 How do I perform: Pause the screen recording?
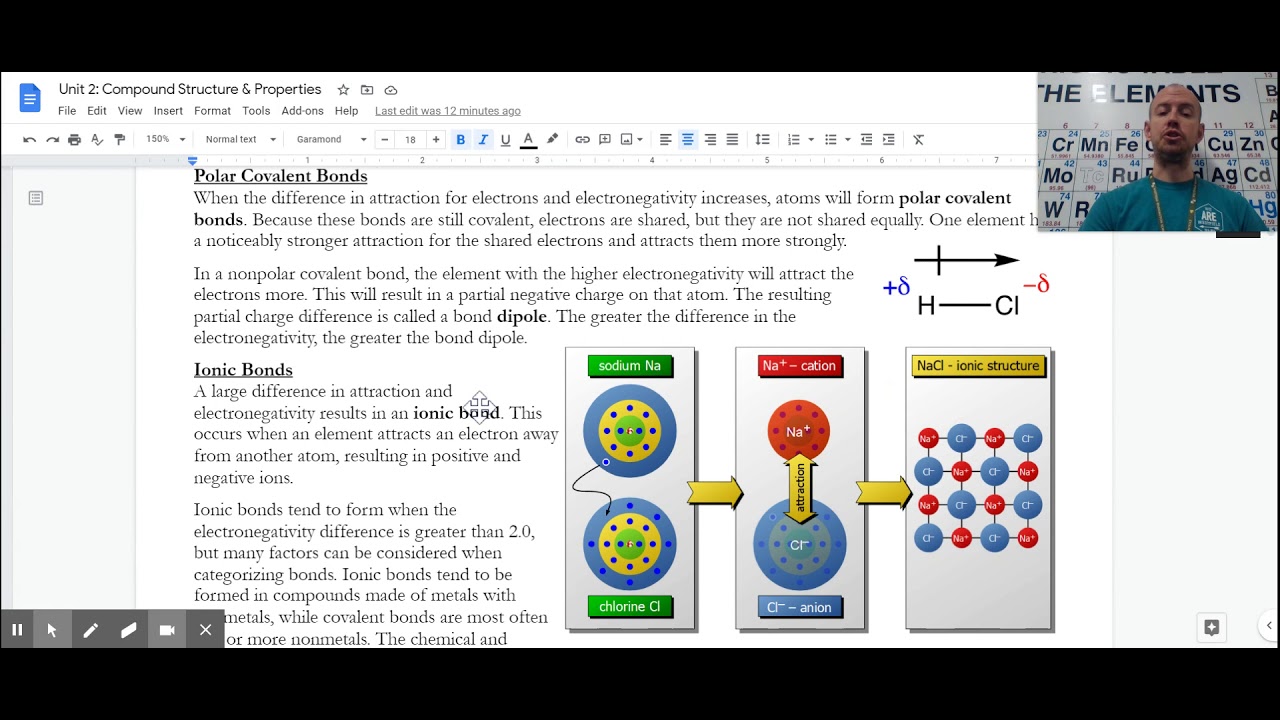17,630
